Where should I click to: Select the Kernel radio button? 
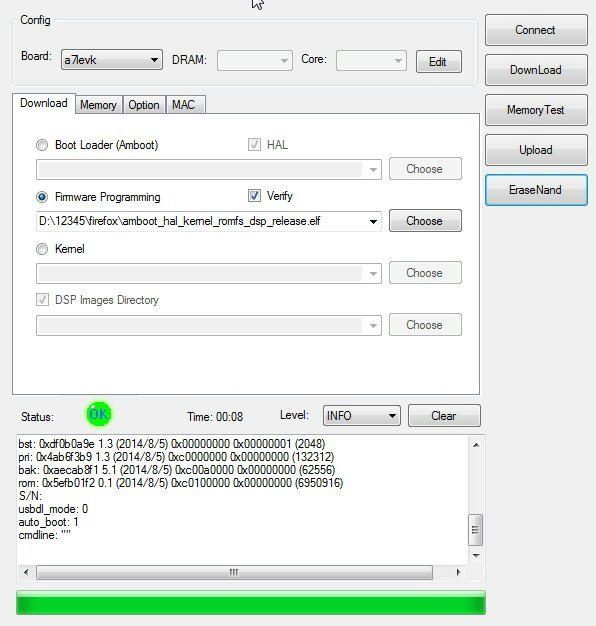pyautogui.click(x=42, y=249)
